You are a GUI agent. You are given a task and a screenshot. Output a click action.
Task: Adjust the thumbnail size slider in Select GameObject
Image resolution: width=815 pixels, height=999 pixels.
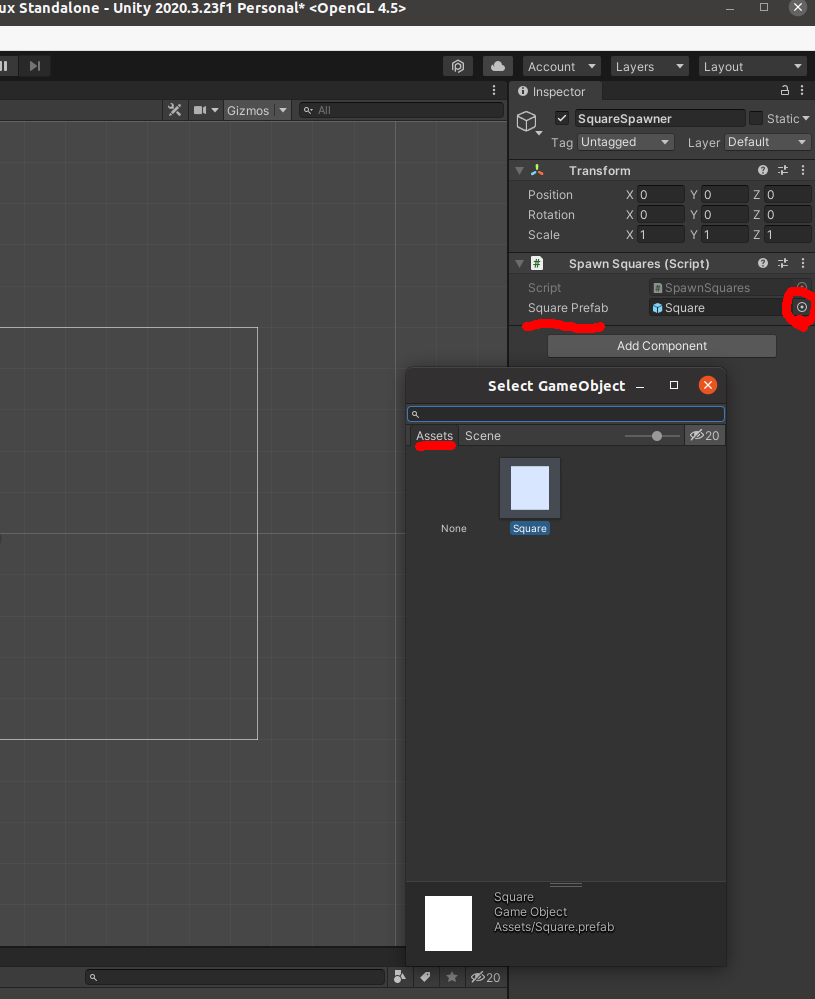click(x=655, y=436)
